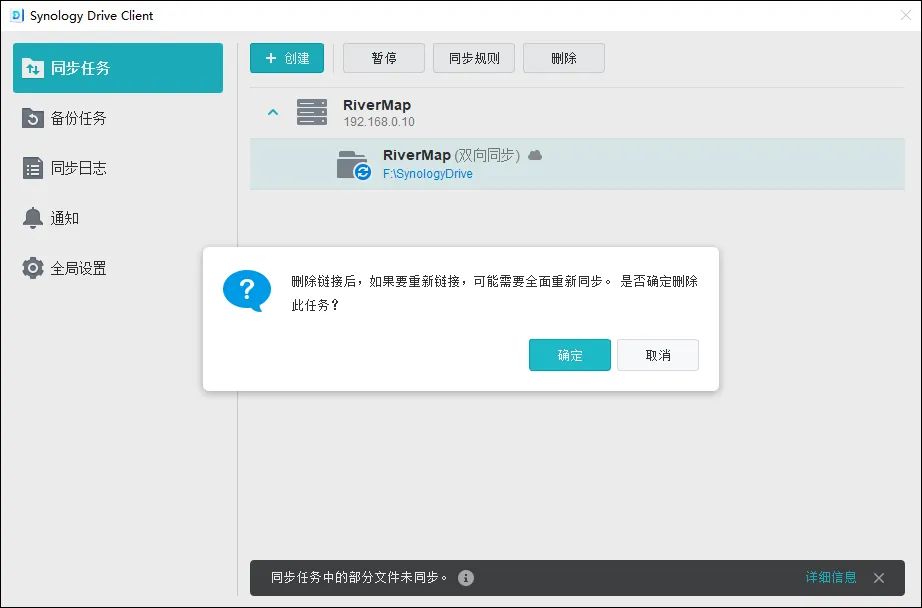Open the 详细信息 link
Image resolution: width=922 pixels, height=608 pixels.
point(831,578)
